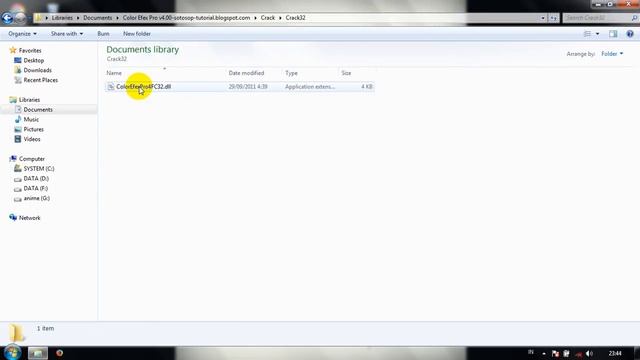
Task: Show hidden tray icons arrow
Action: (x=544, y=353)
